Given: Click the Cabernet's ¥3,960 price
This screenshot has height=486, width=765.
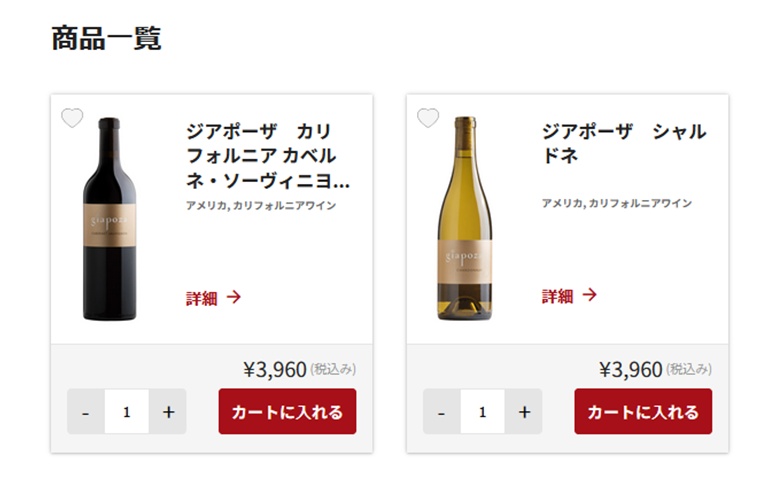Looking at the screenshot, I should click(275, 370).
